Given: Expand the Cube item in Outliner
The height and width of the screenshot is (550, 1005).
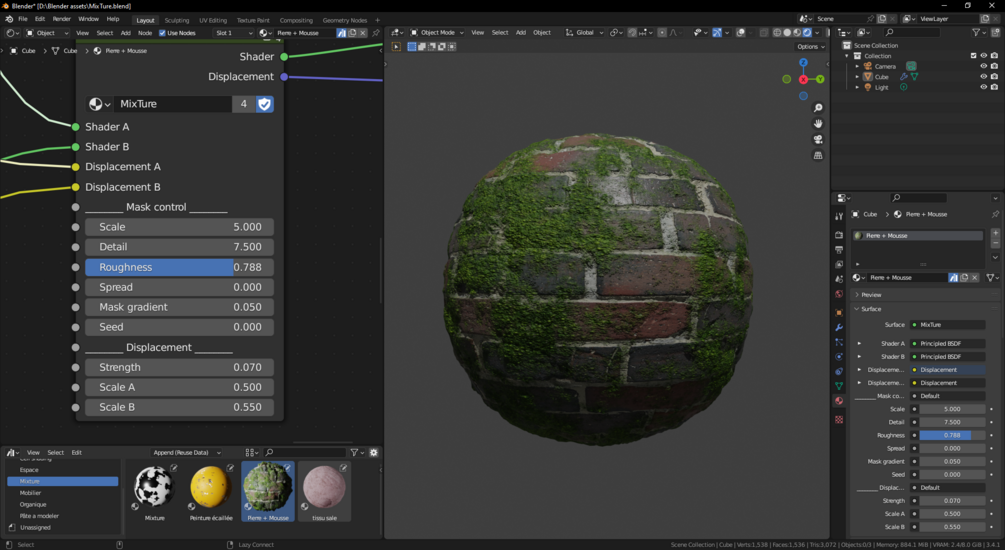Looking at the screenshot, I should click(857, 76).
